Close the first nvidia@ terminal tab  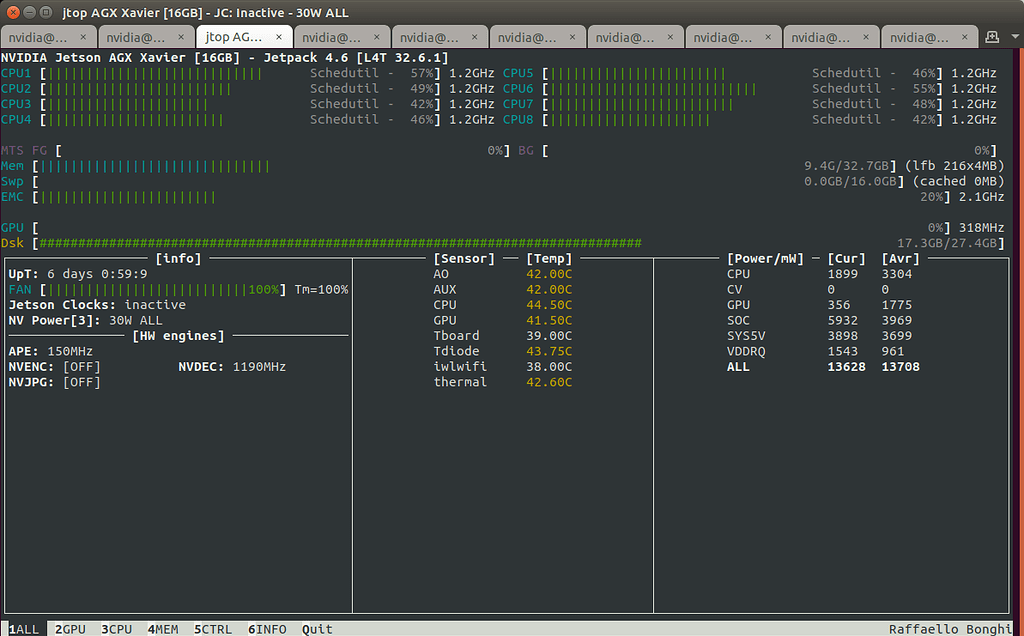pos(84,38)
